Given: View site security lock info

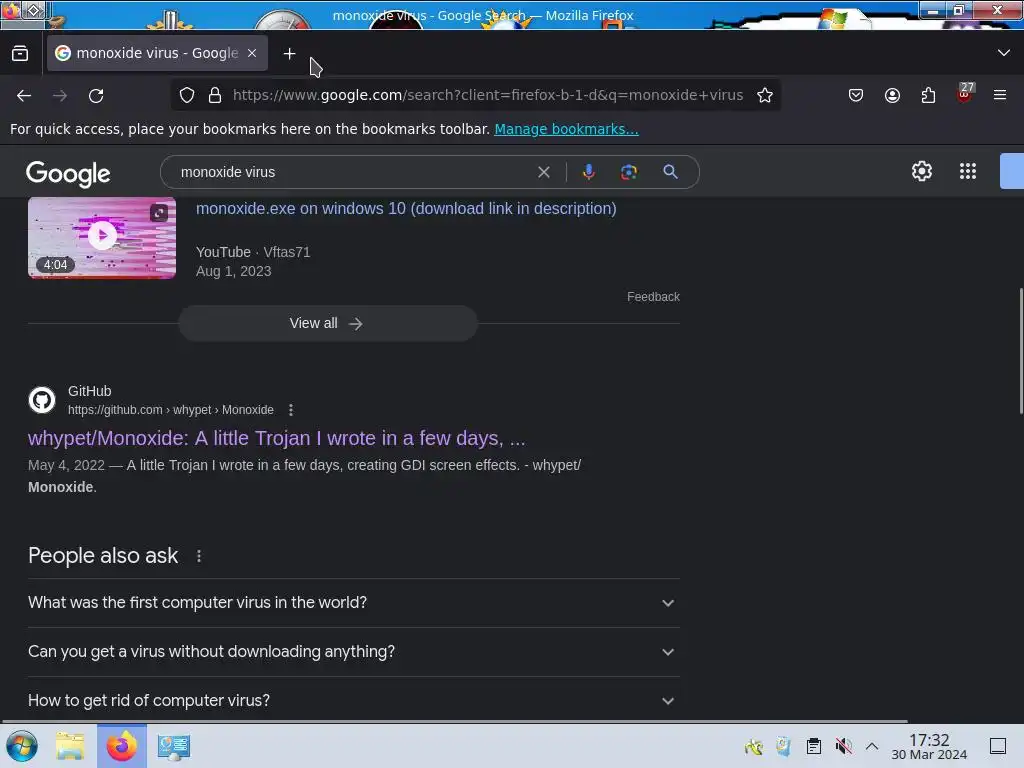Looking at the screenshot, I should (x=215, y=95).
